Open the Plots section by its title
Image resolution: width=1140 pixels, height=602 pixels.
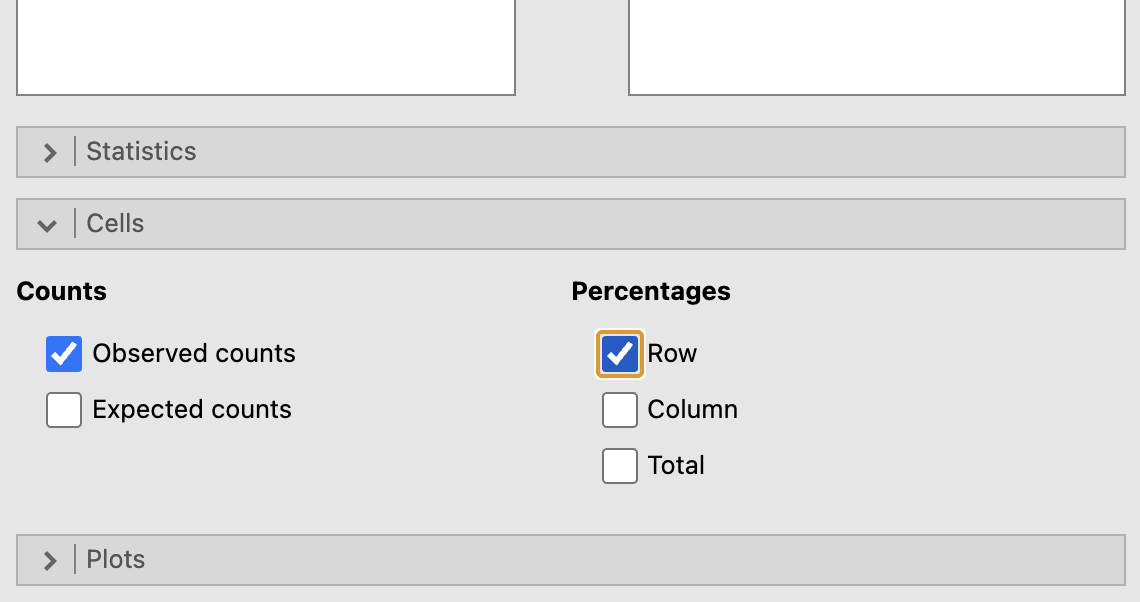pyautogui.click(x=115, y=560)
